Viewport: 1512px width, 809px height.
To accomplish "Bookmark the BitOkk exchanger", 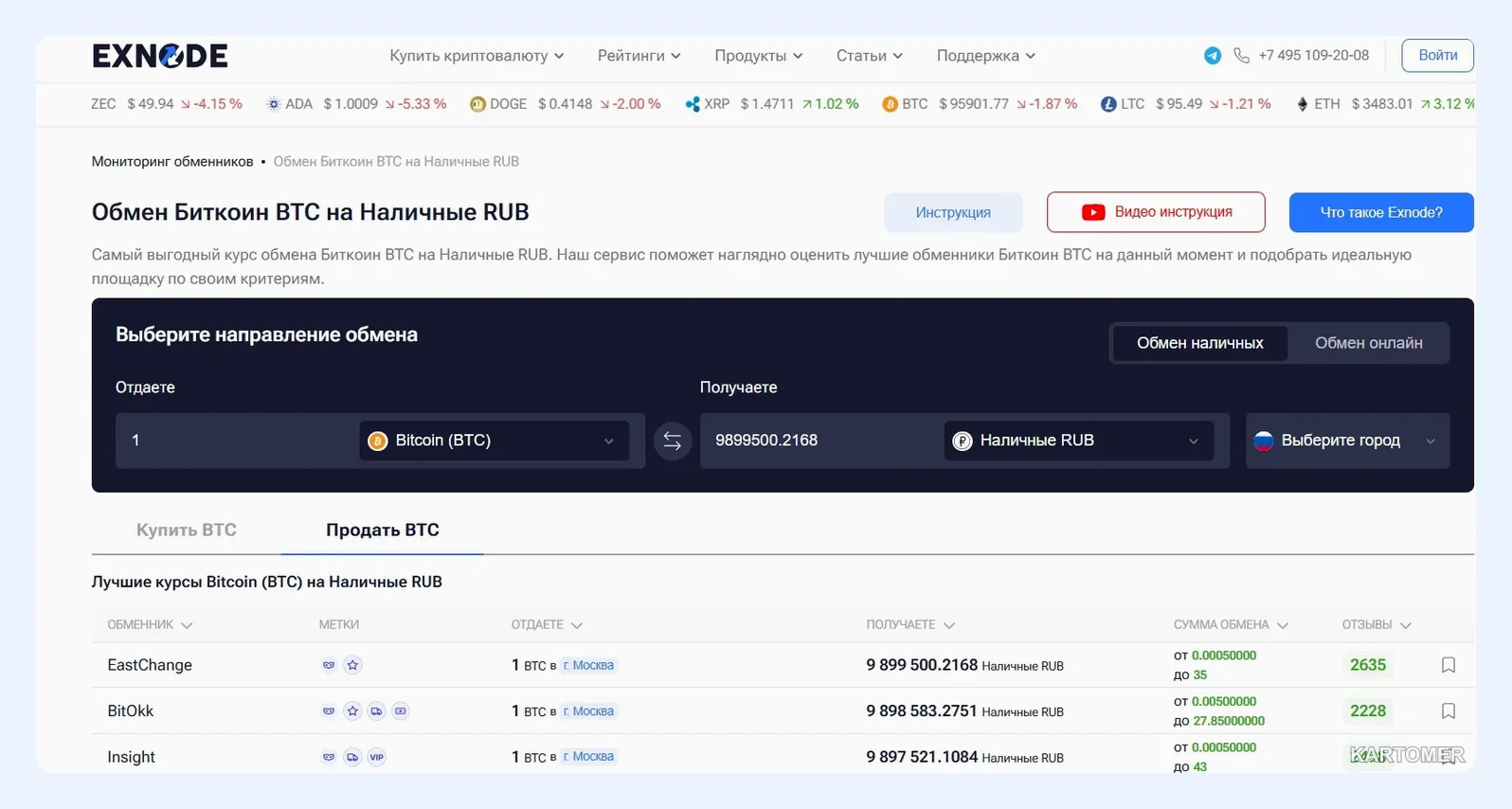I will coord(1449,710).
